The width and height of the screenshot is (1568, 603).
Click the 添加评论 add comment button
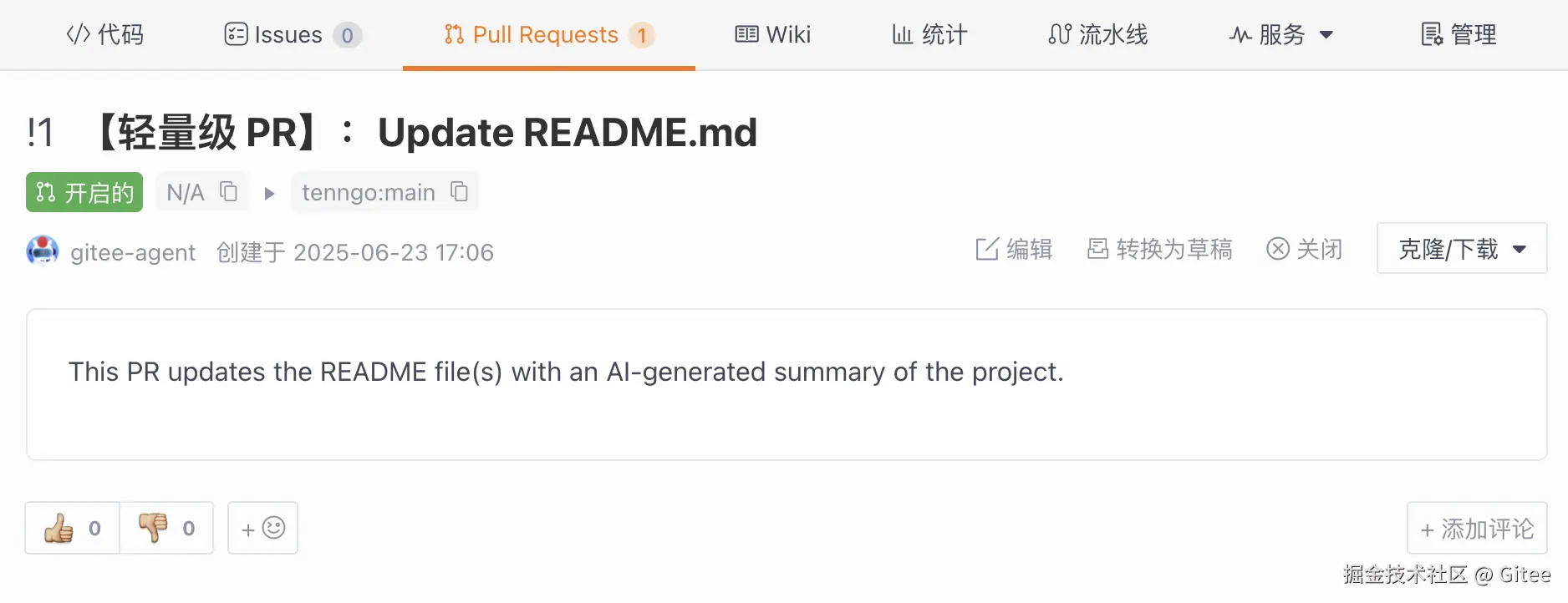[x=1477, y=529]
